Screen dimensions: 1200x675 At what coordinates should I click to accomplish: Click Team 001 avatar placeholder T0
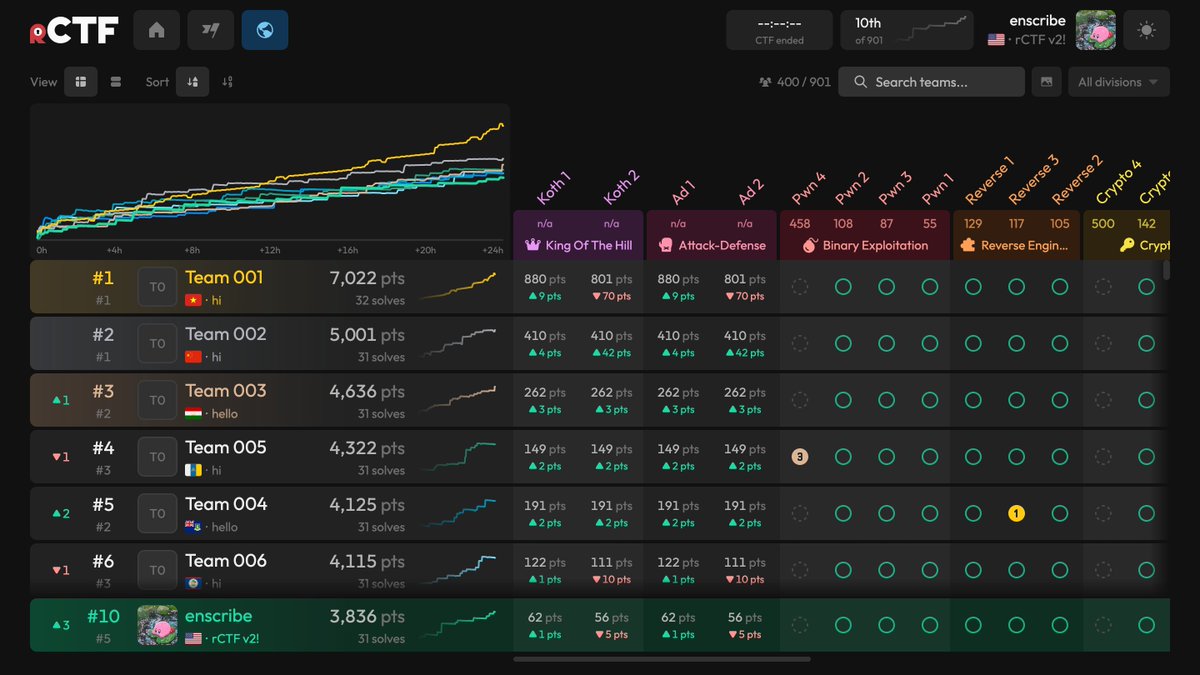click(x=157, y=287)
